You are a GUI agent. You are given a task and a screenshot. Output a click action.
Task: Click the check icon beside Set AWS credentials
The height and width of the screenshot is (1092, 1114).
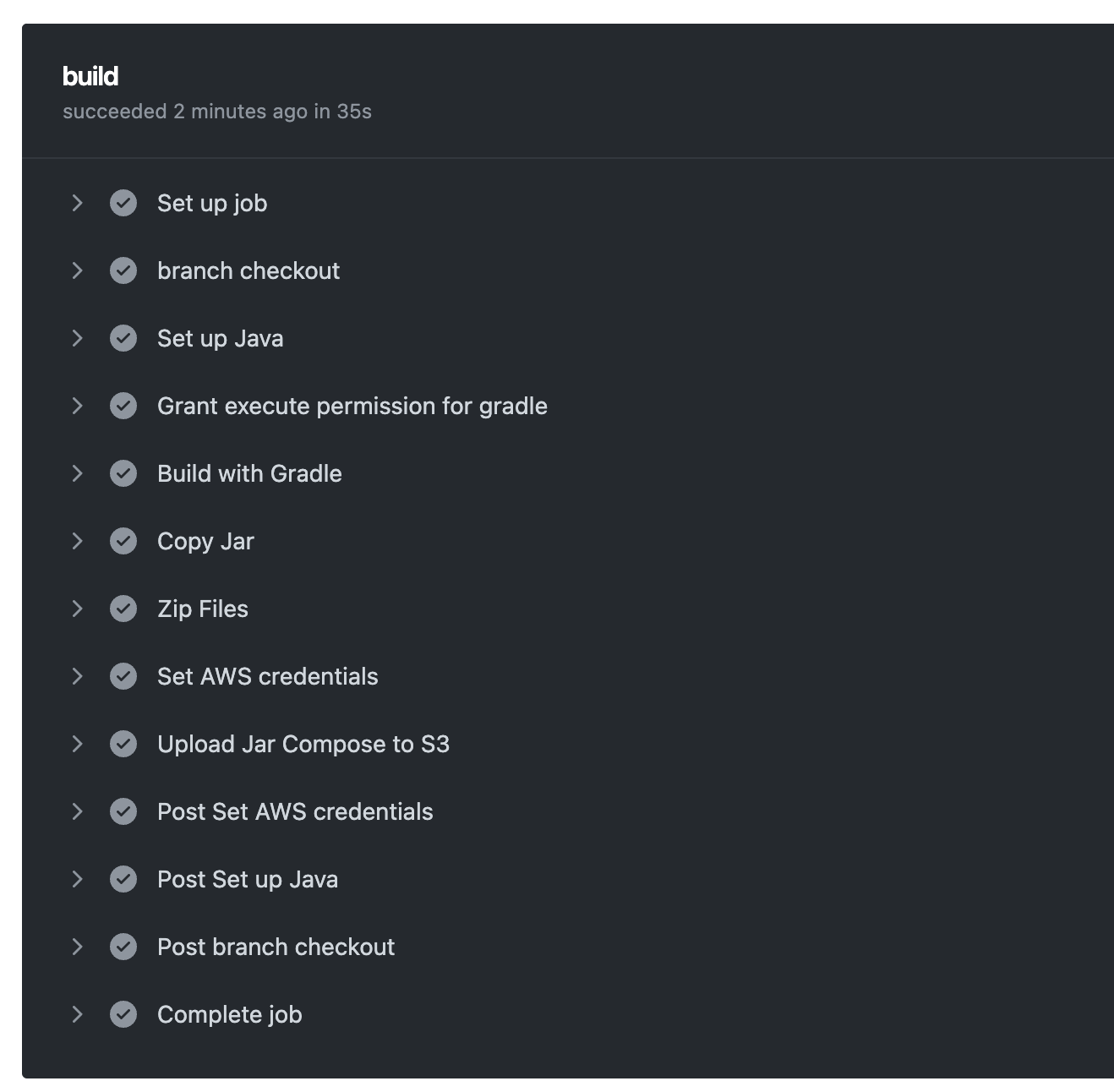123,676
